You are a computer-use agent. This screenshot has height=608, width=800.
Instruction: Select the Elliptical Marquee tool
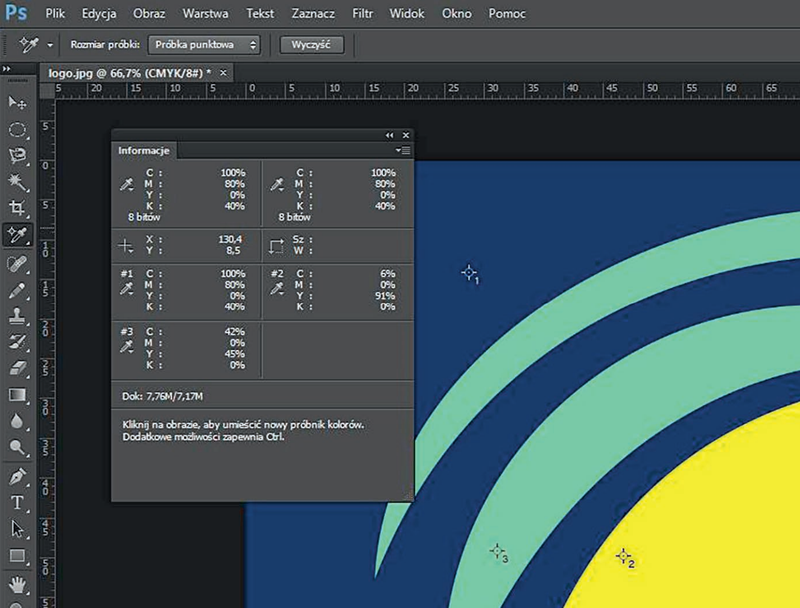point(18,130)
